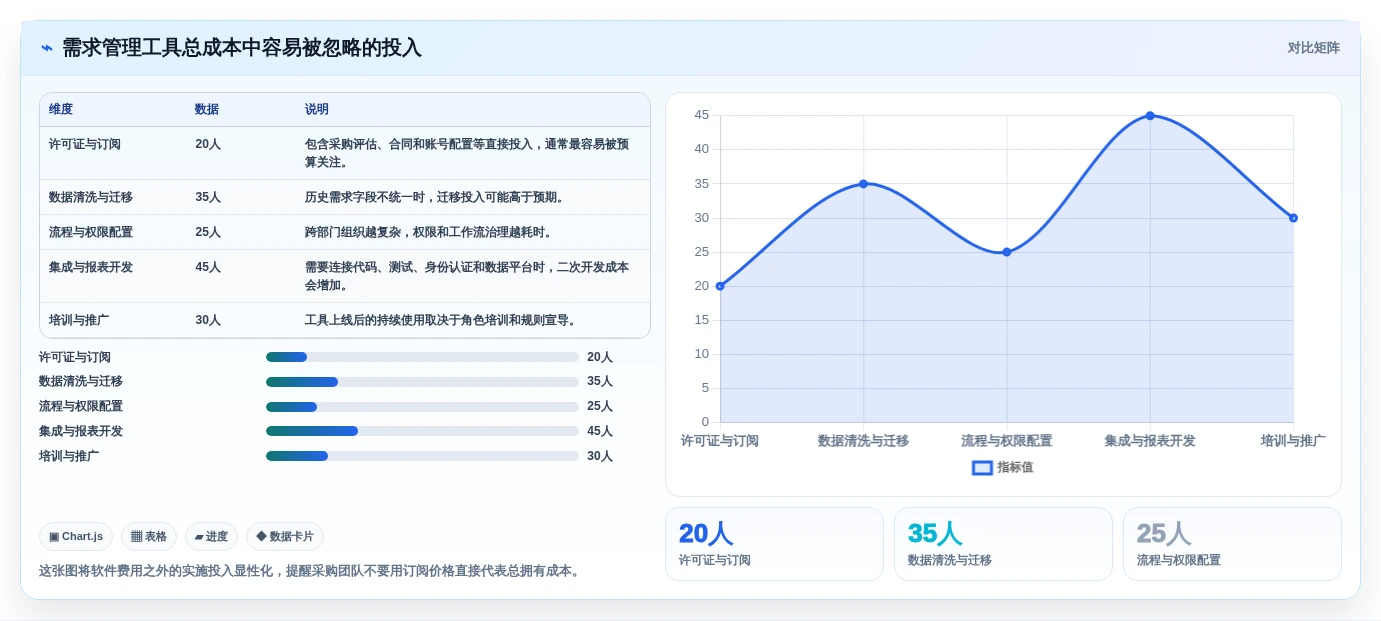Image resolution: width=1381 pixels, height=621 pixels.
Task: Click chart data point at value 30
Action: coord(1293,218)
